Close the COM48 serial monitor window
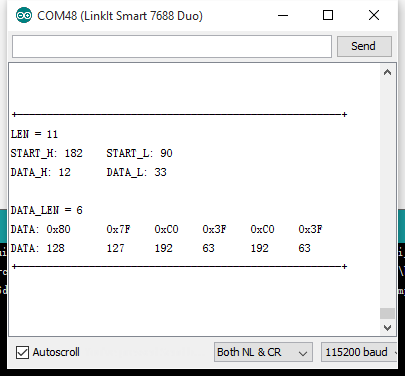This screenshot has width=405, height=376. [x=374, y=15]
